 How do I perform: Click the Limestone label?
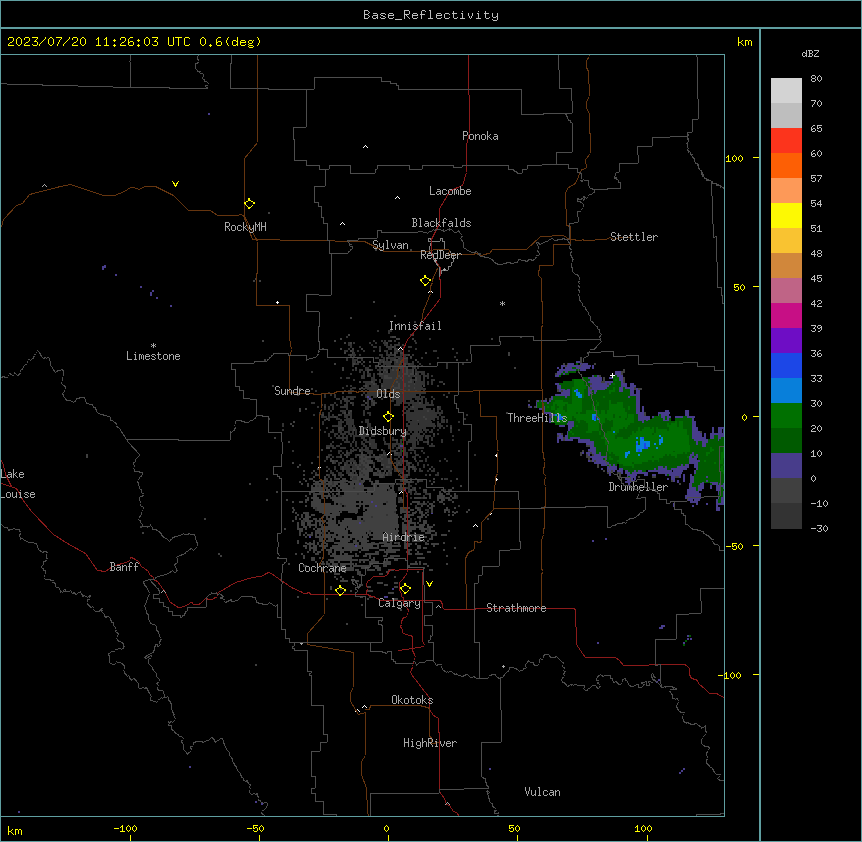point(153,356)
